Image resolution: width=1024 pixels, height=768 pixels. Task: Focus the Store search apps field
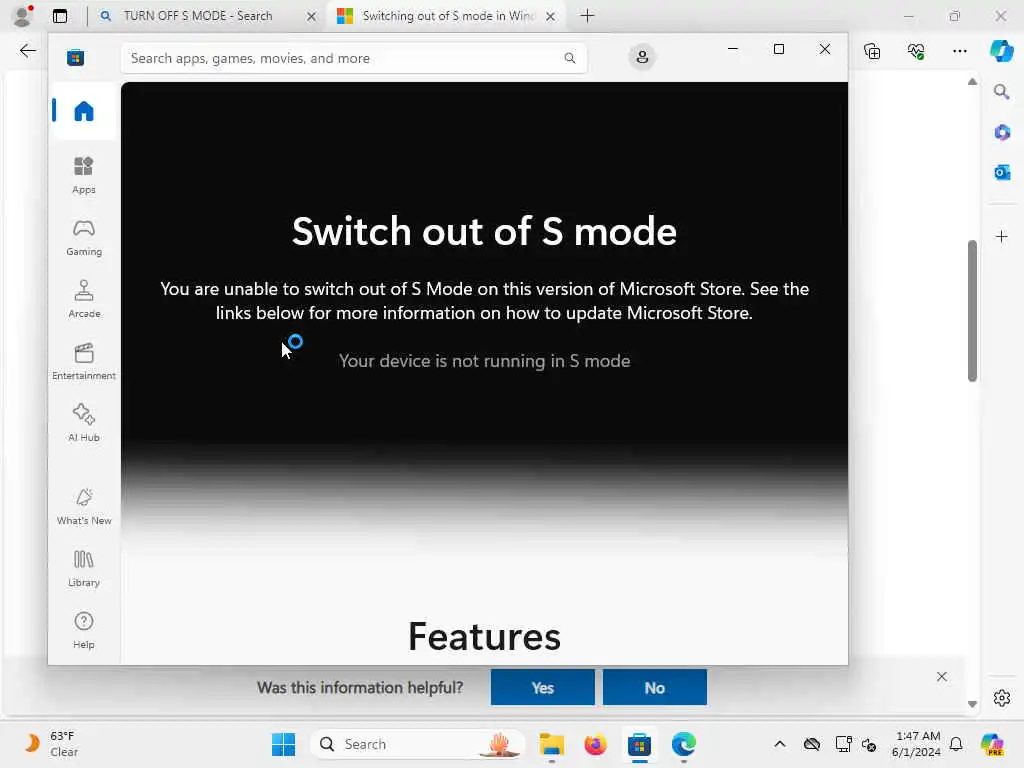pos(354,58)
